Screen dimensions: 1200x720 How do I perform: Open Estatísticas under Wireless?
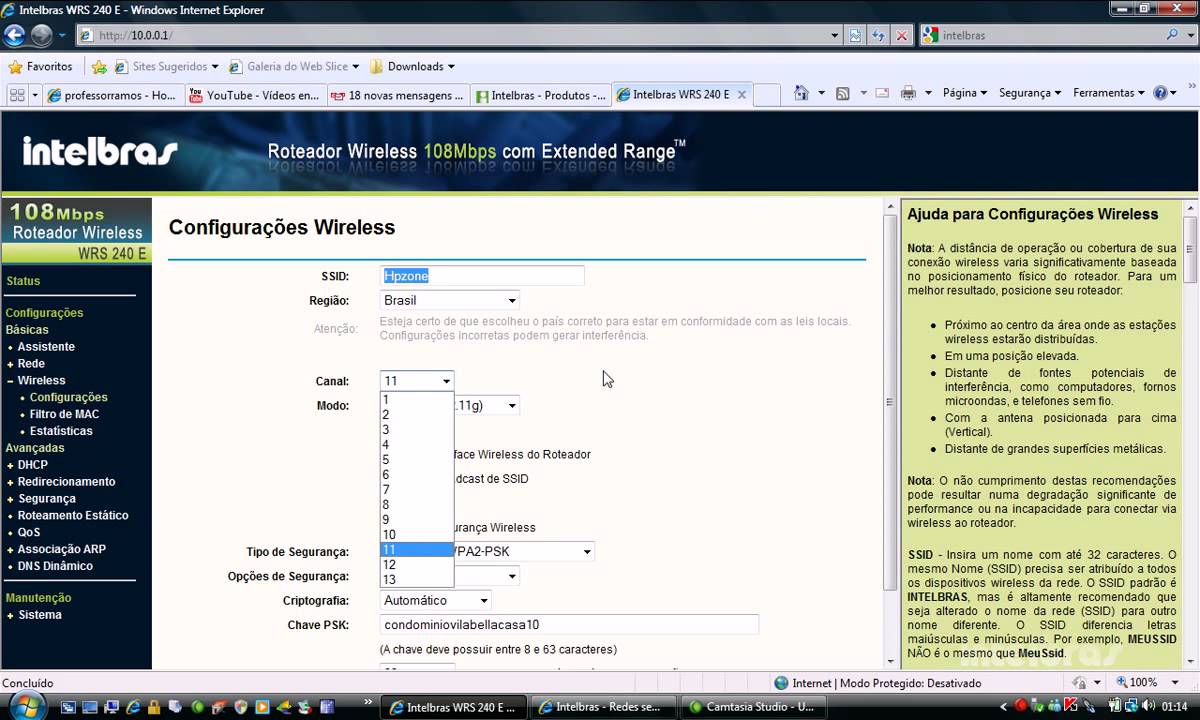tap(61, 431)
